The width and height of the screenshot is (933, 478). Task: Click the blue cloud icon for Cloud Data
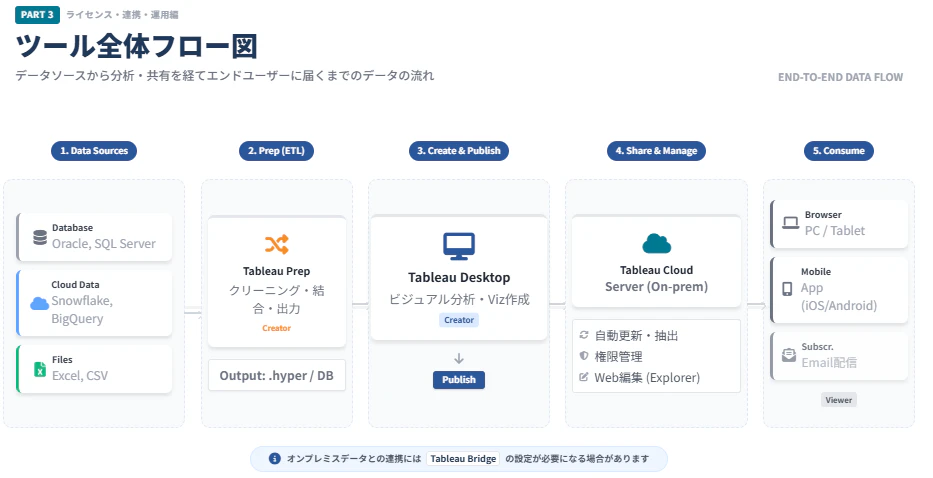pos(39,304)
